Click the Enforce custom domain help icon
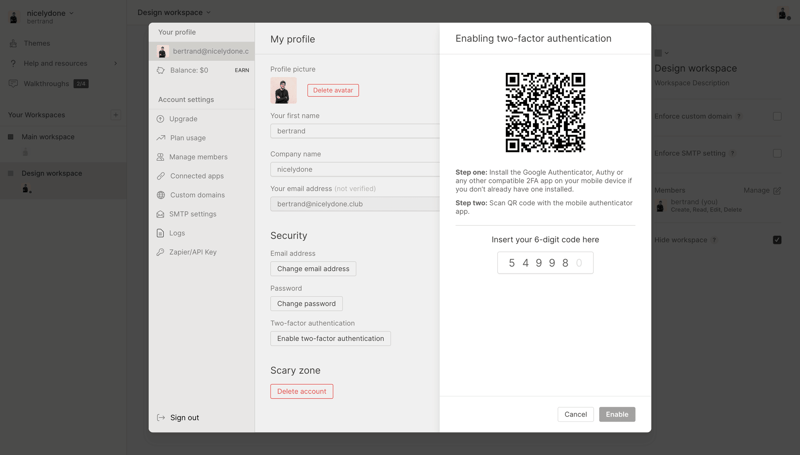The width and height of the screenshot is (800, 455). [x=739, y=116]
